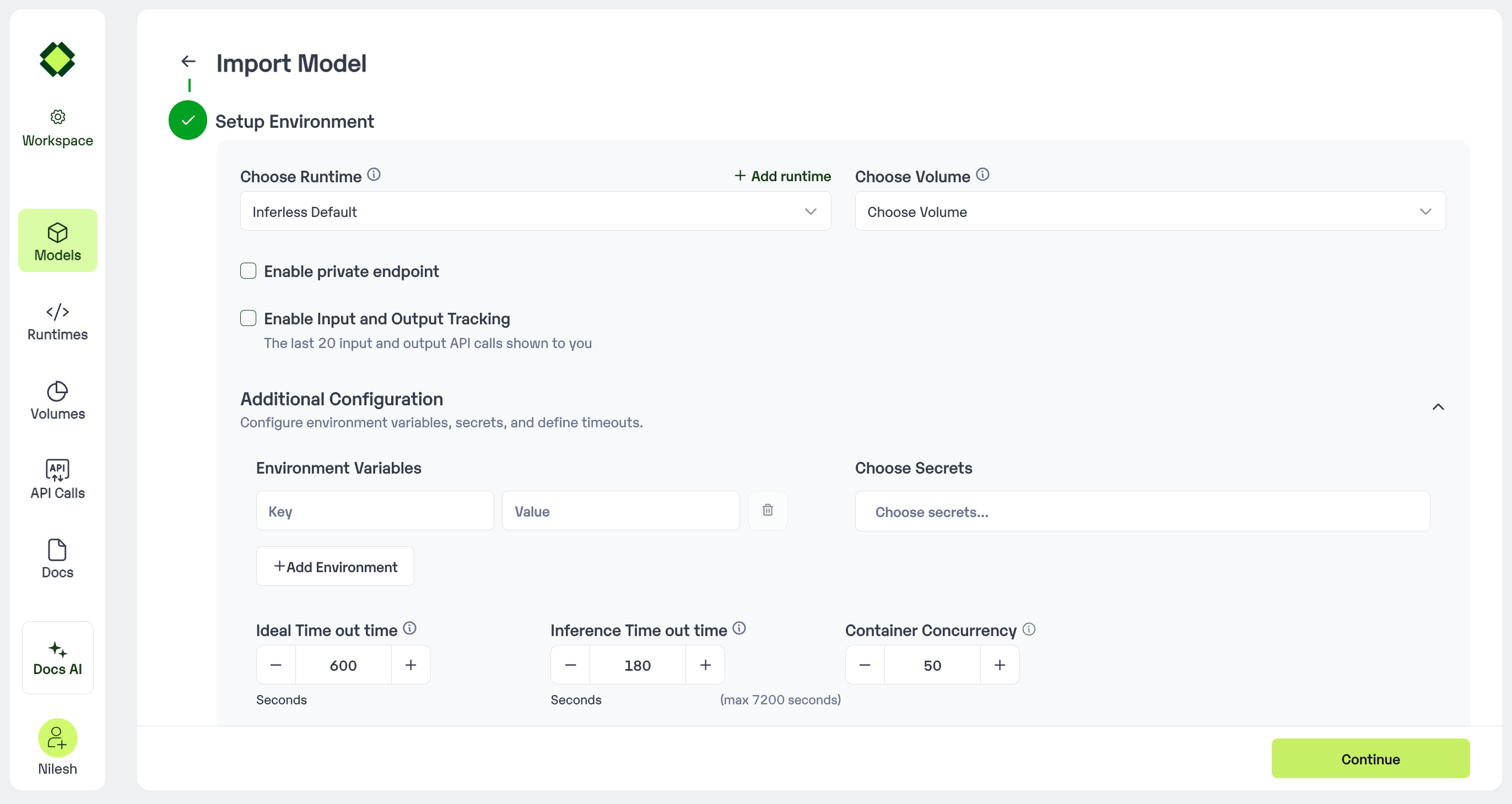Image resolution: width=1512 pixels, height=804 pixels.
Task: Click the Ideal Time out info icon
Action: [x=410, y=629]
